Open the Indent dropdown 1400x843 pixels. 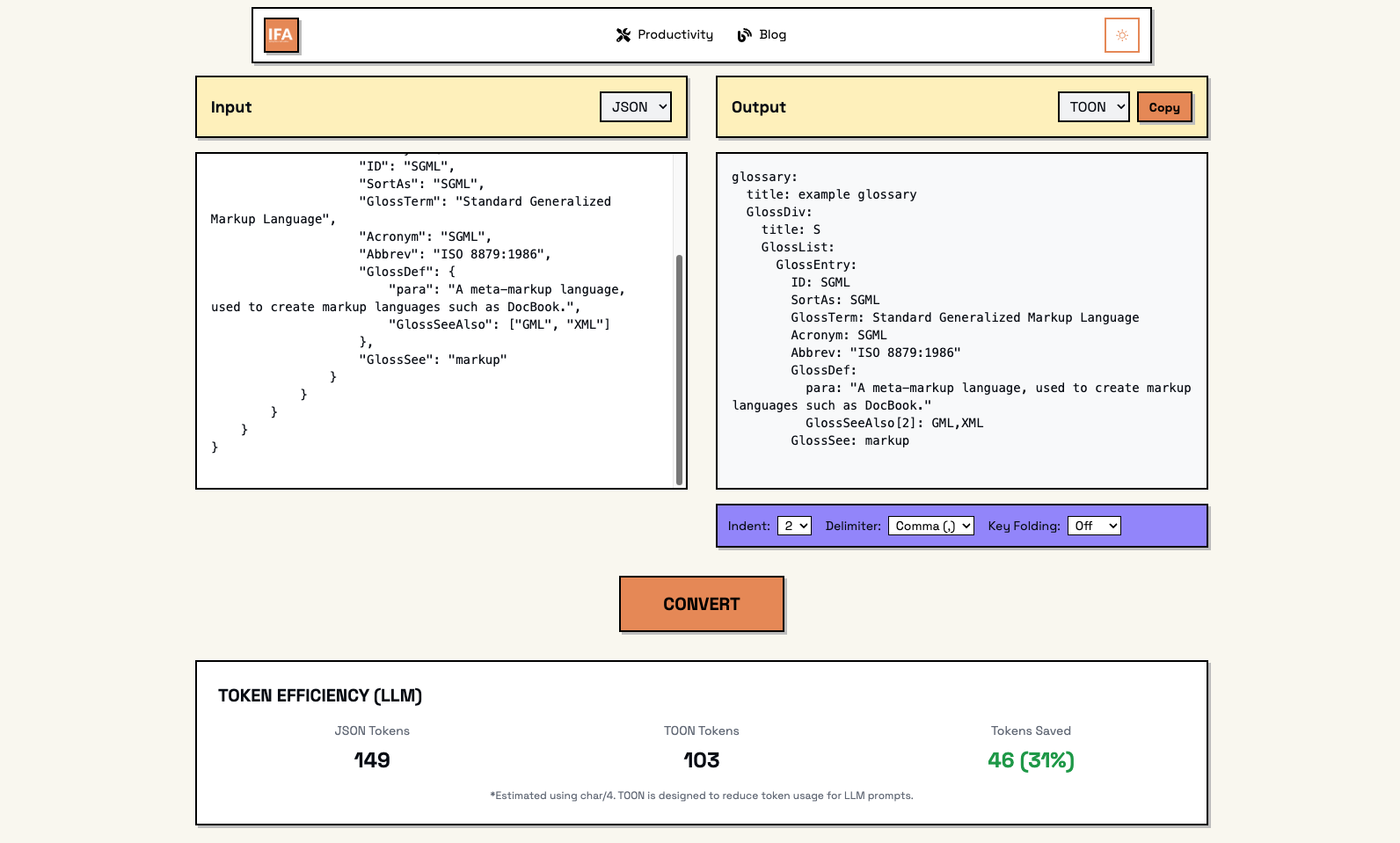click(x=794, y=526)
